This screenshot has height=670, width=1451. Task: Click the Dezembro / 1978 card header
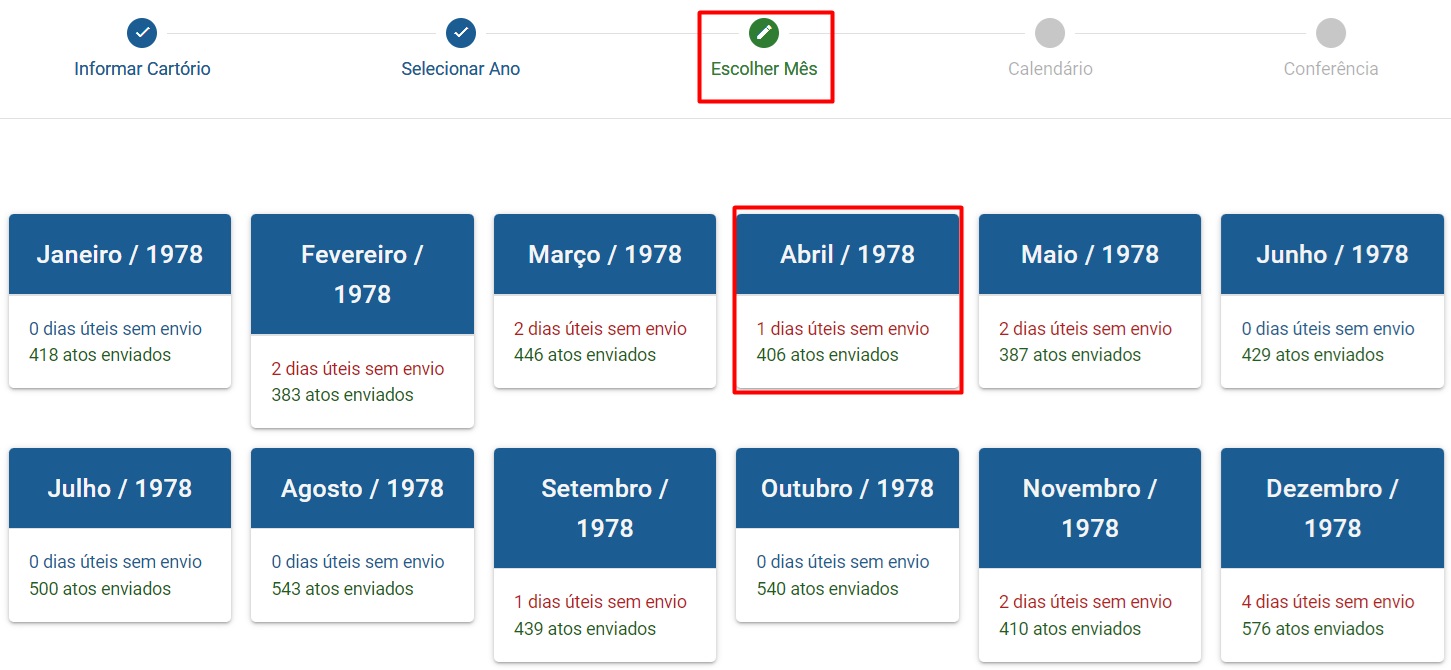tap(1332, 508)
